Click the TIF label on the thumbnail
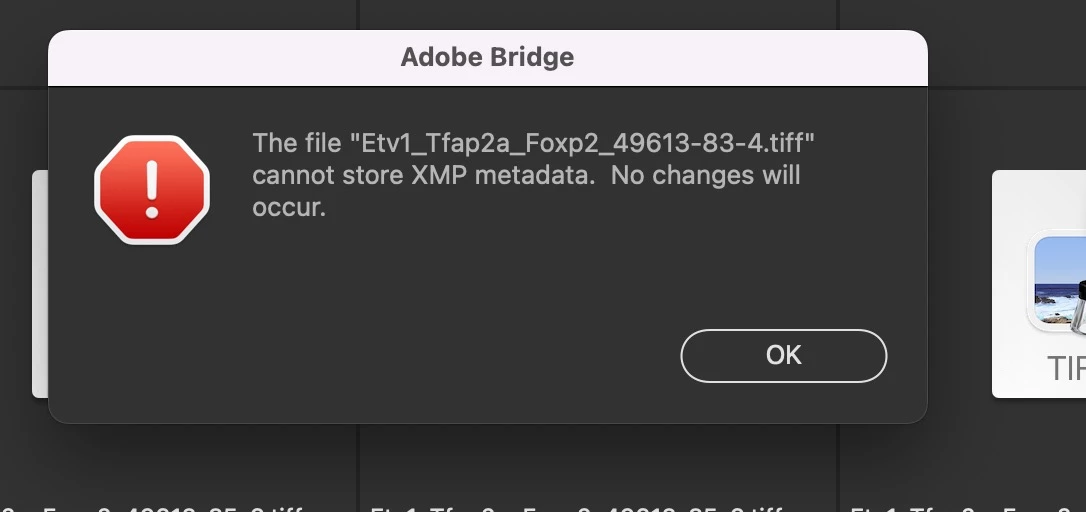1086x512 pixels. tap(1066, 368)
